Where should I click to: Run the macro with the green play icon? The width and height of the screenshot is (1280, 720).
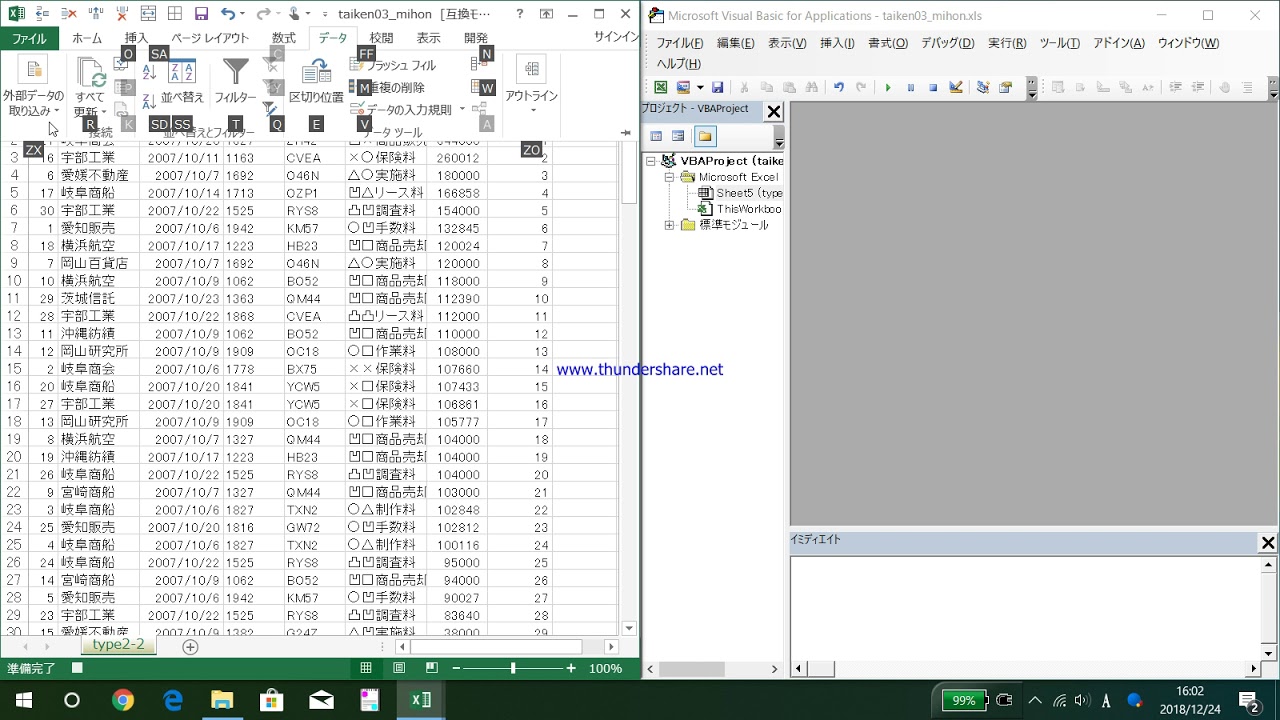tap(887, 88)
